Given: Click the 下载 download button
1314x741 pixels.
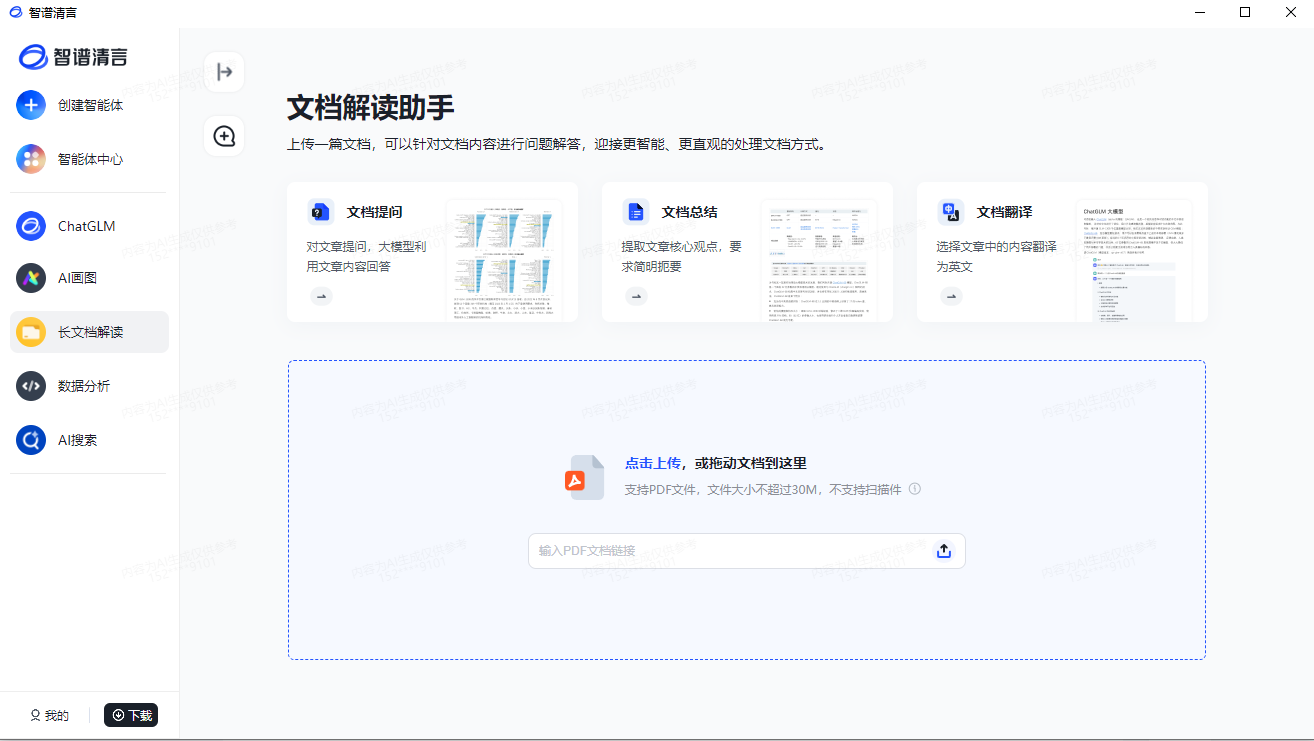Looking at the screenshot, I should point(131,715).
